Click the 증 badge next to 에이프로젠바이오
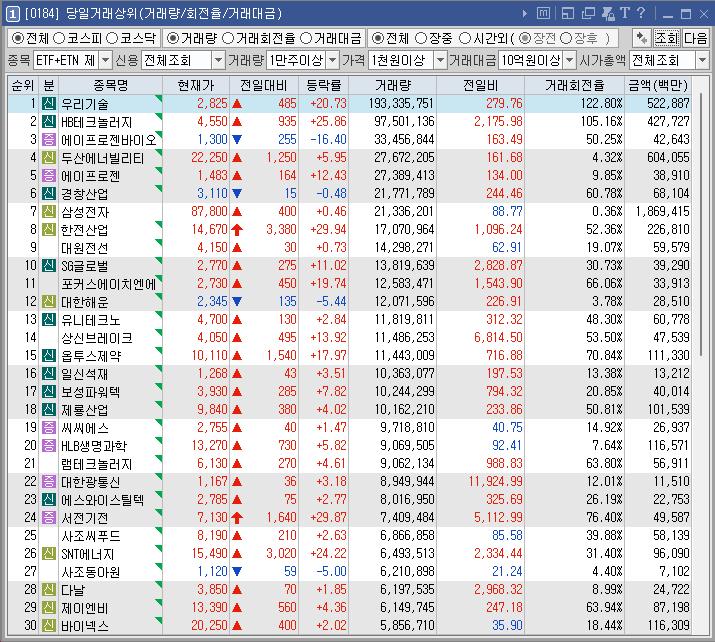Viewport: 715px width, 642px height. (49, 140)
